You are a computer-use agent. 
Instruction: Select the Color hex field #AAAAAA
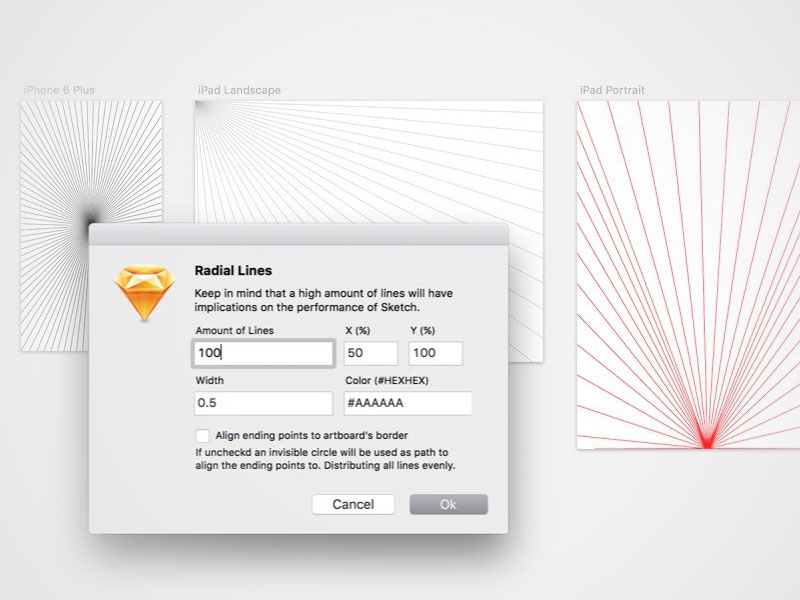408,403
